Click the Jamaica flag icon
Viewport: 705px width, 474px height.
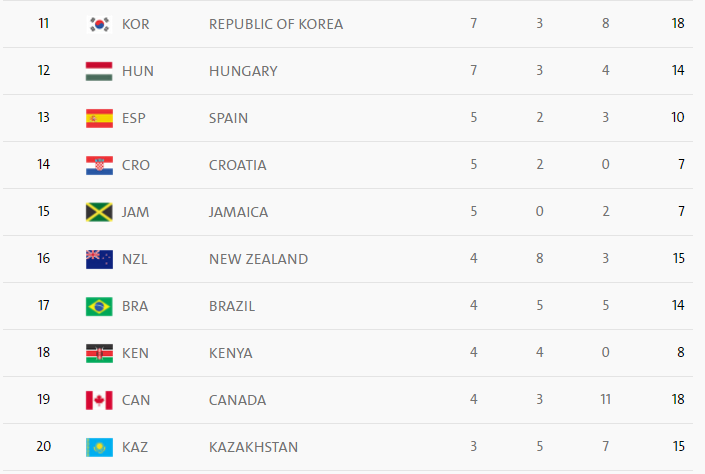point(99,212)
